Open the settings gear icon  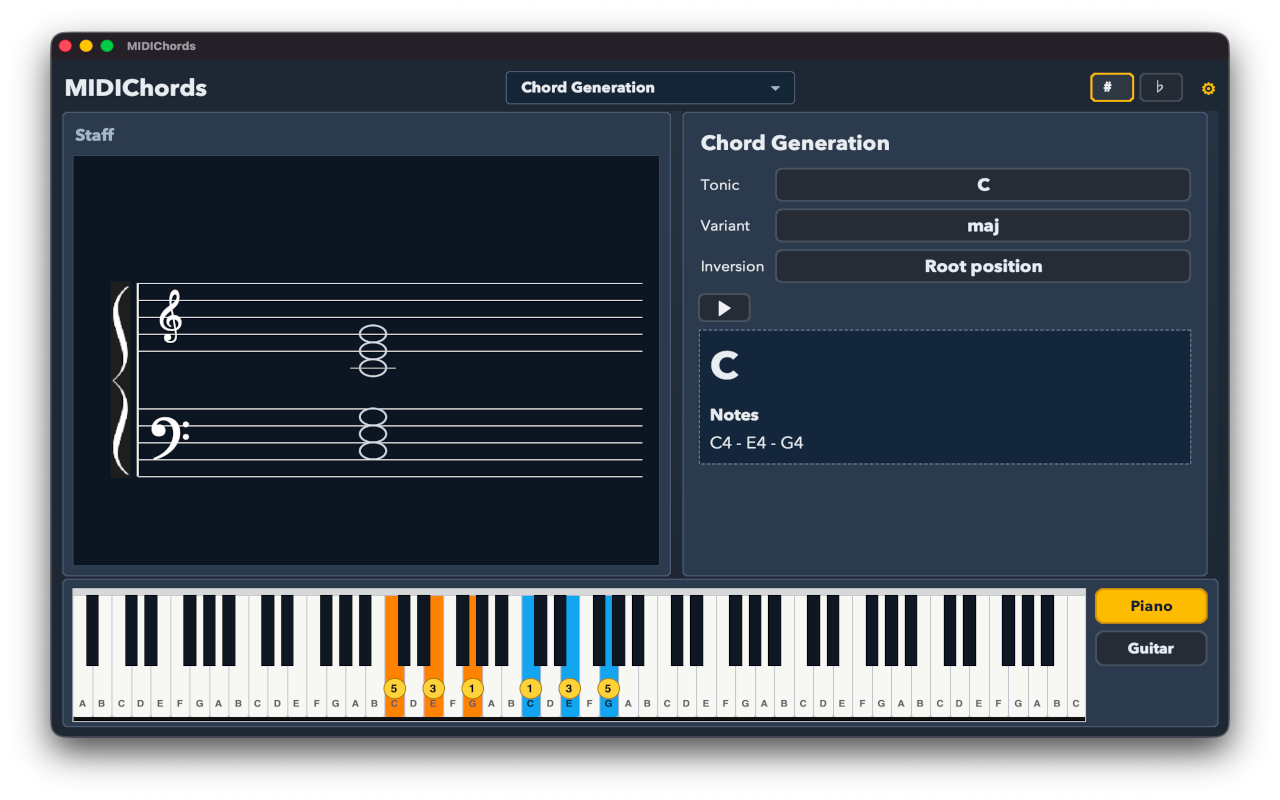(x=1208, y=88)
